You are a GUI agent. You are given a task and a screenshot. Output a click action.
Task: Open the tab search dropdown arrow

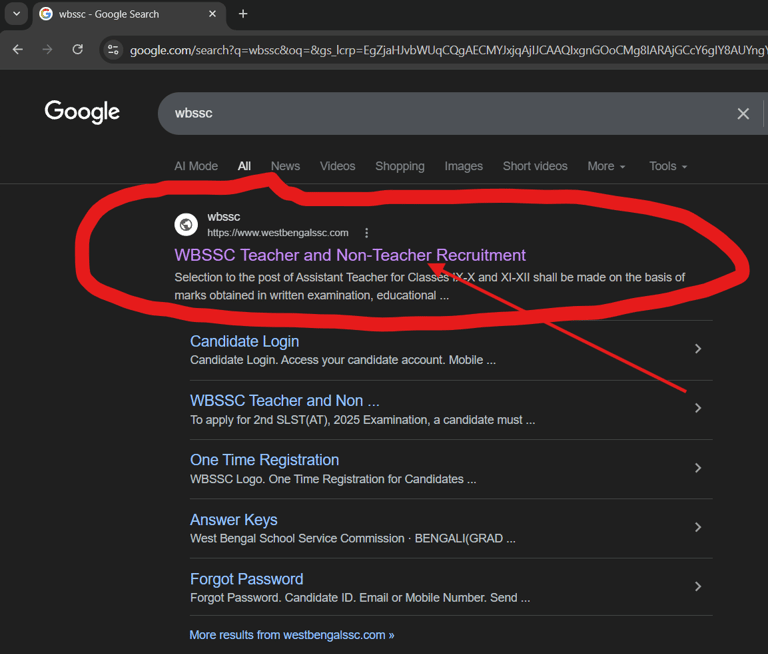(x=16, y=14)
